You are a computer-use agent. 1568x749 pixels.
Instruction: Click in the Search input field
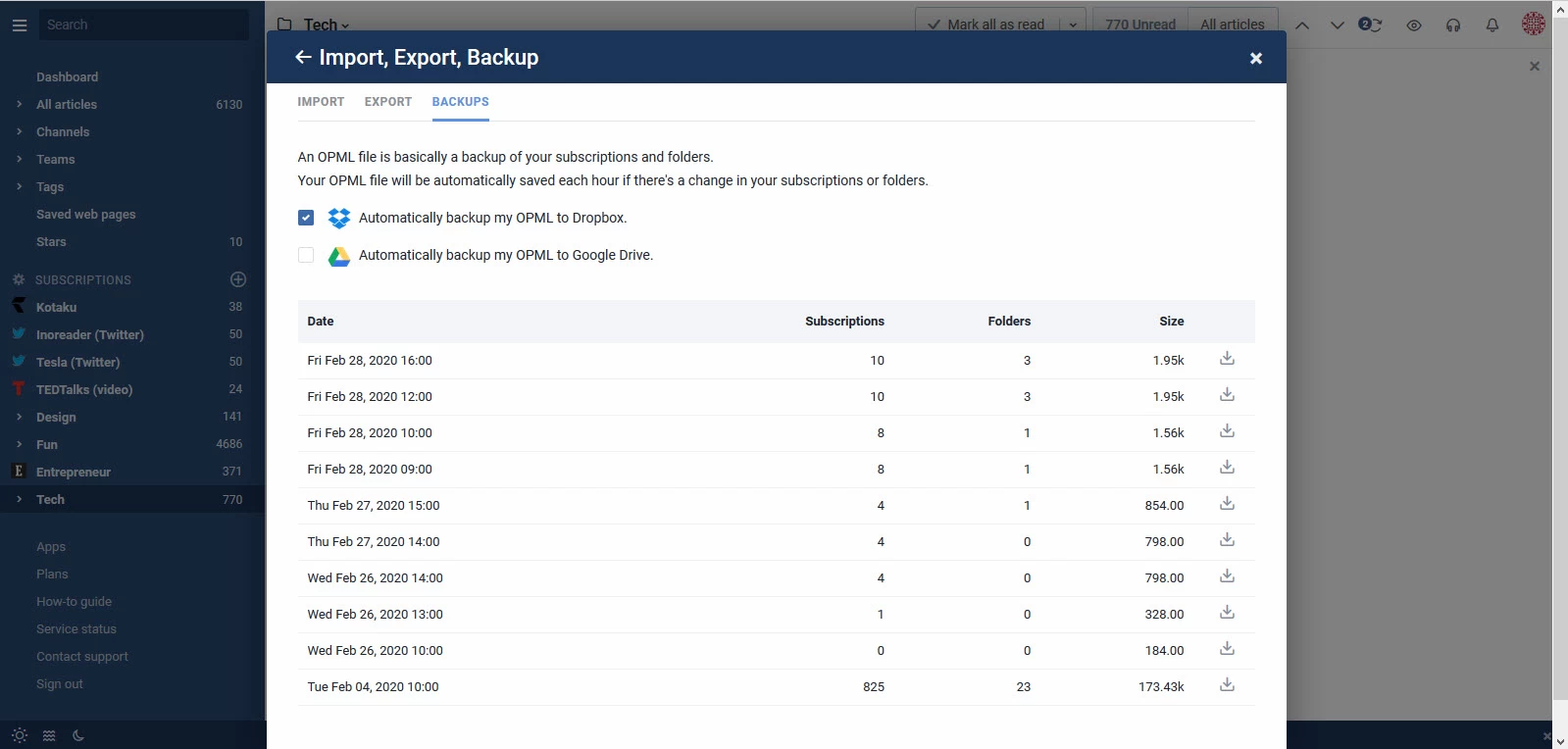[x=143, y=25]
